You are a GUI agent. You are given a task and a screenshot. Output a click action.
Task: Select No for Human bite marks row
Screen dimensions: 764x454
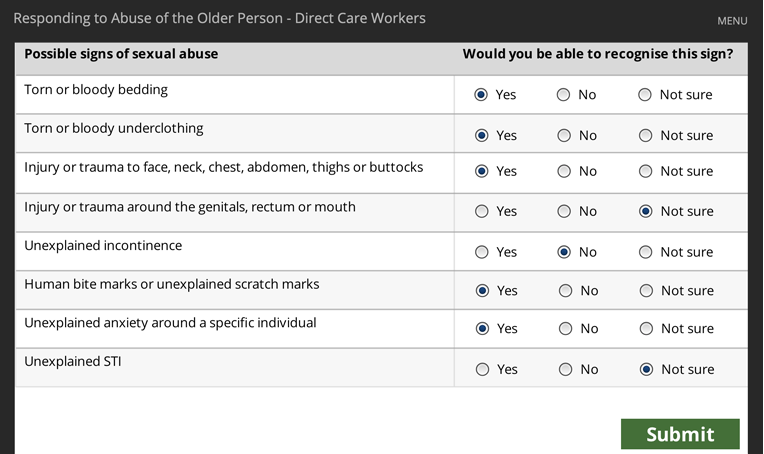tap(565, 291)
